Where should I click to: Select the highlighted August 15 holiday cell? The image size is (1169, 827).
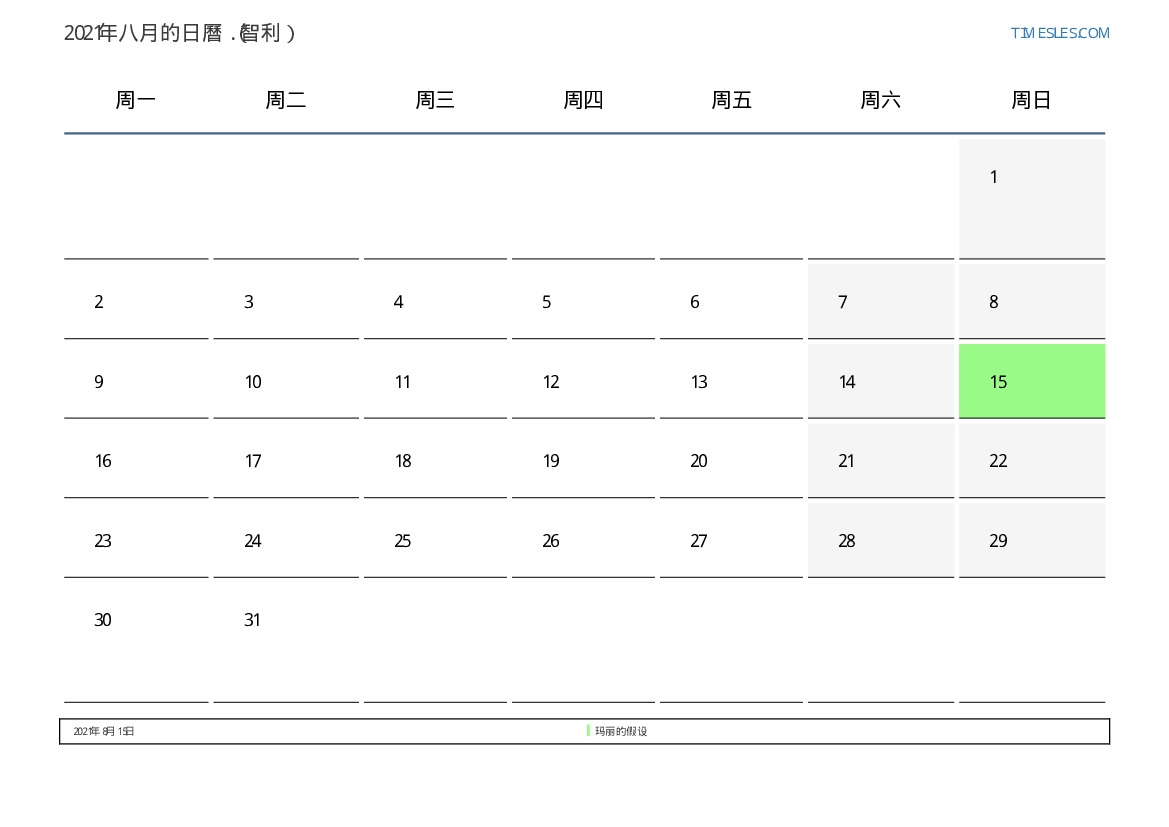click(x=1031, y=381)
